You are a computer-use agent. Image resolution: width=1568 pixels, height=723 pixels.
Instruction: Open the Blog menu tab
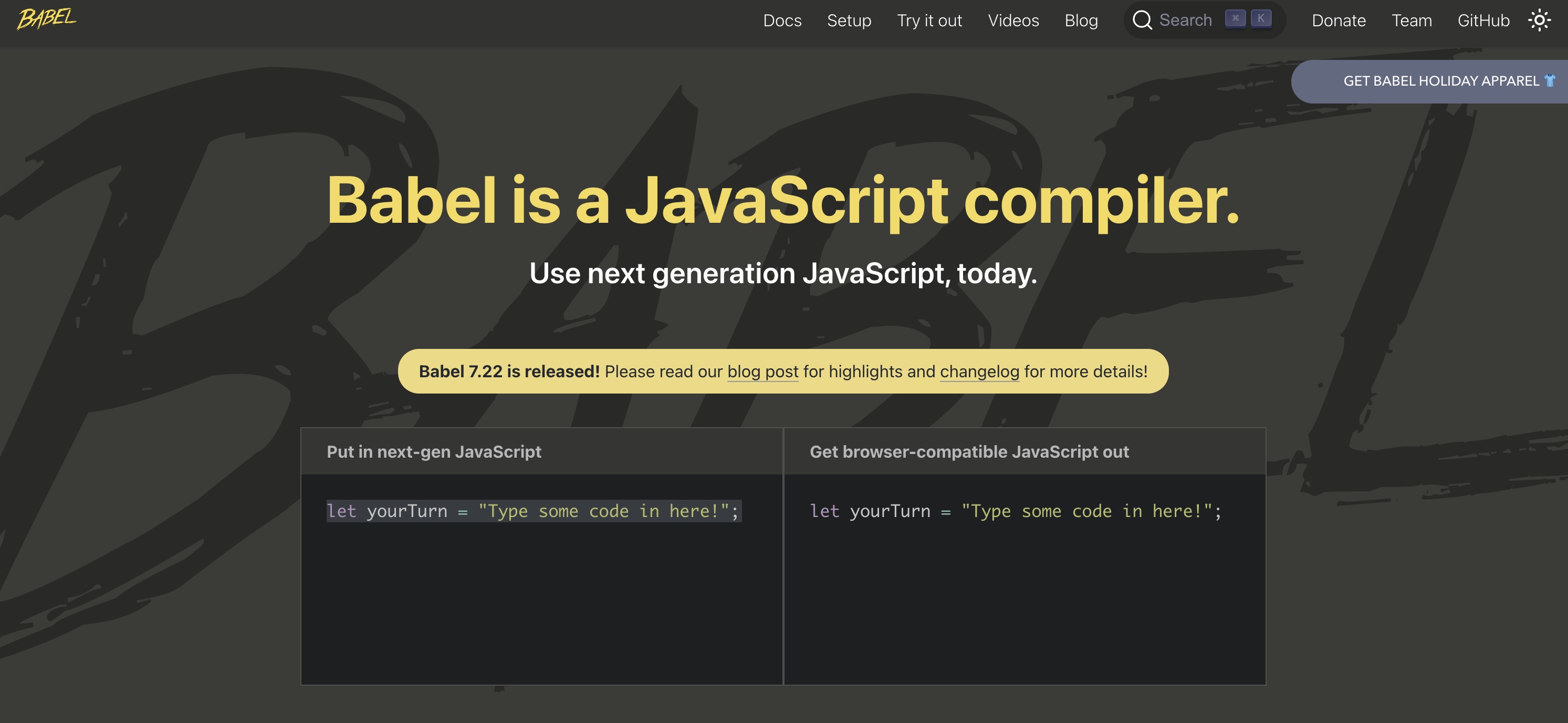pos(1080,19)
